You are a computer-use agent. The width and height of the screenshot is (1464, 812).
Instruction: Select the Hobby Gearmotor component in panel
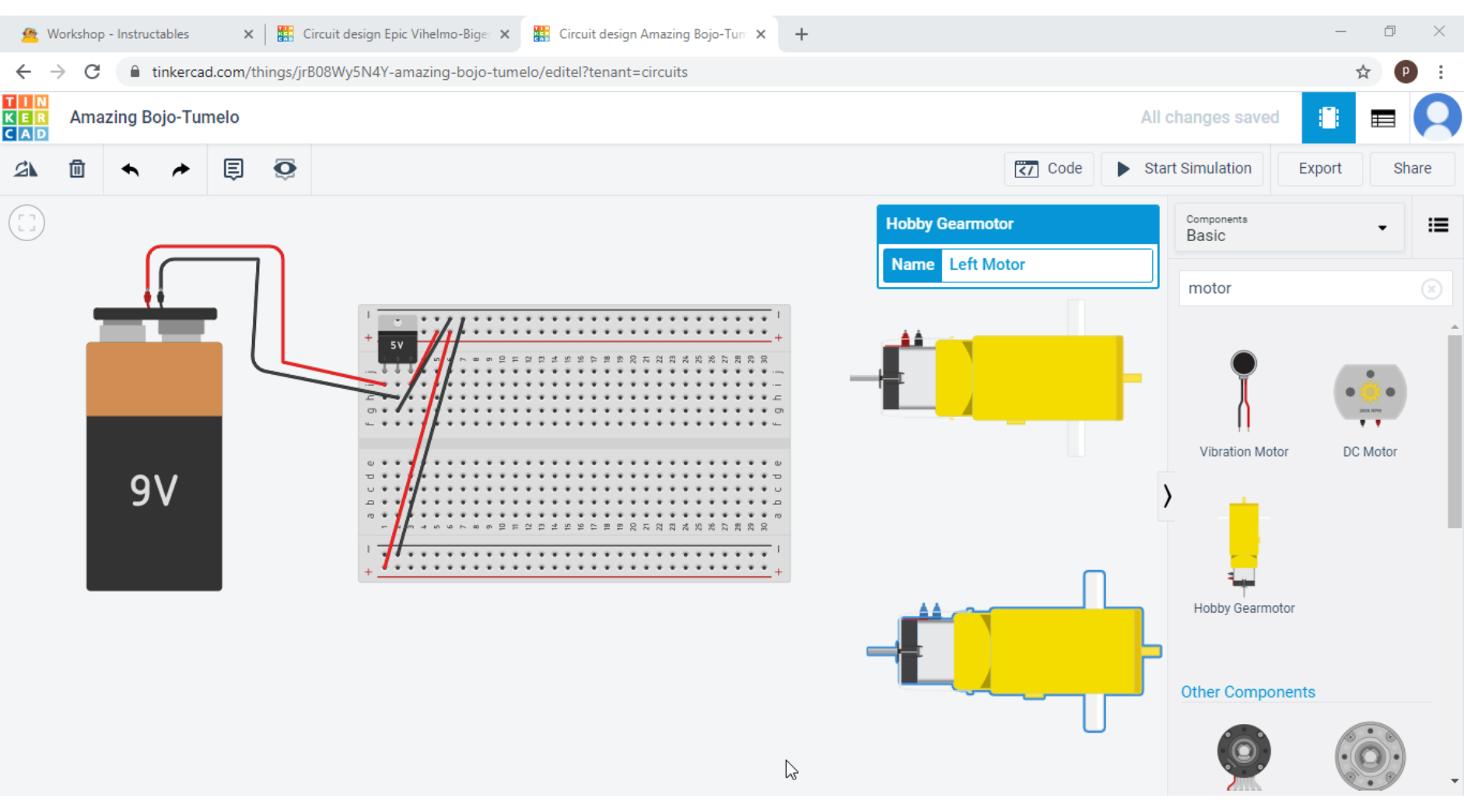pos(1244,555)
